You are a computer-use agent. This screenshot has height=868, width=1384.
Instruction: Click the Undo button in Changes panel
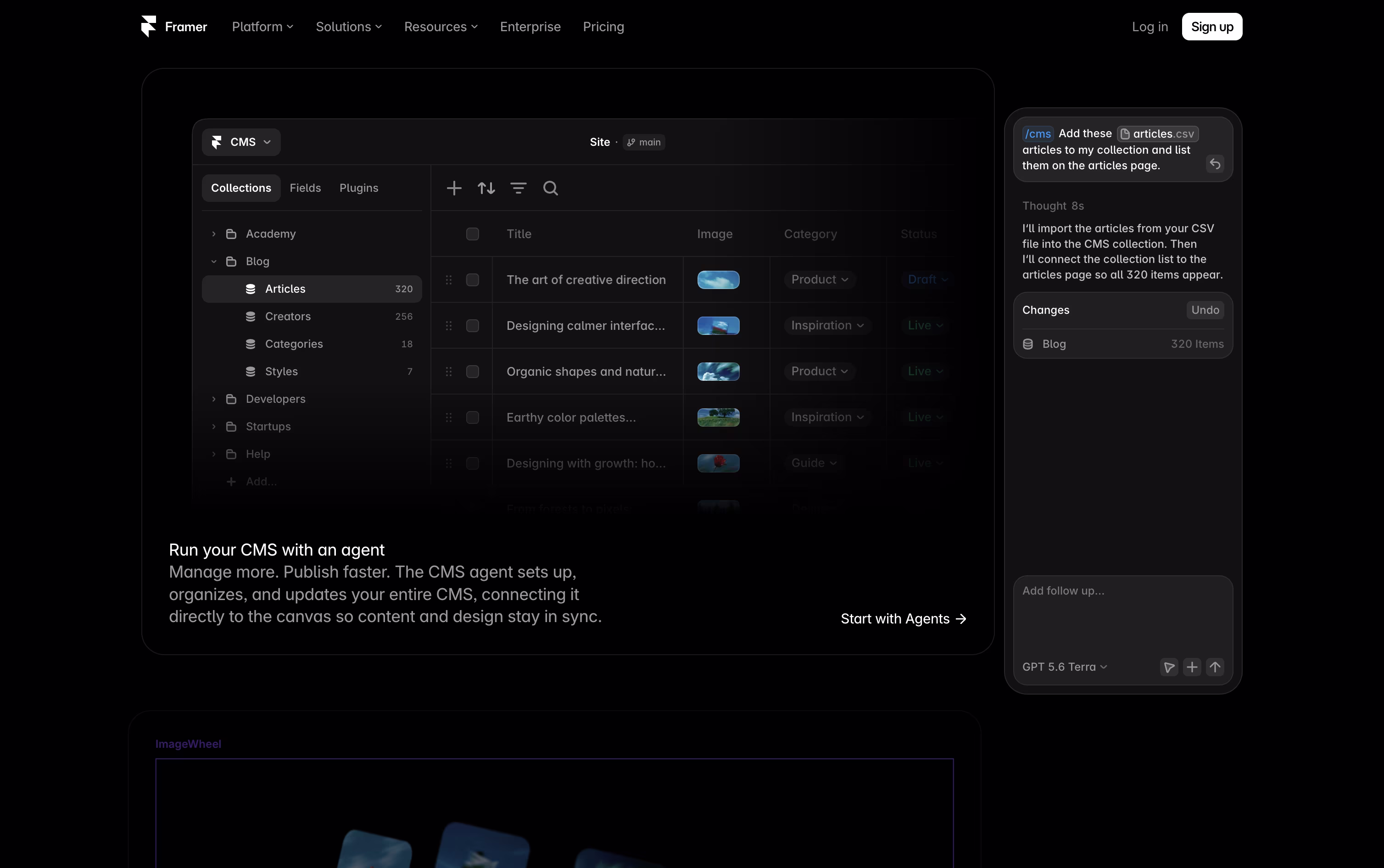click(x=1205, y=310)
